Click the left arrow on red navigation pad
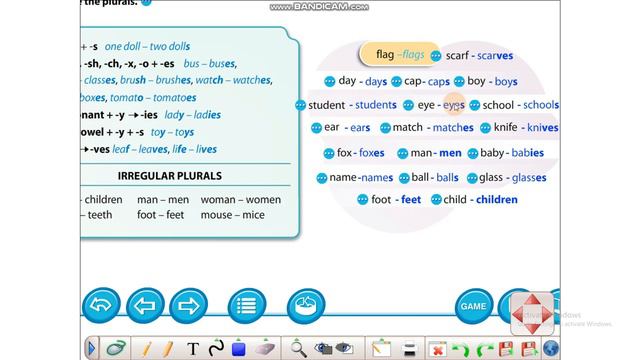 (518, 315)
